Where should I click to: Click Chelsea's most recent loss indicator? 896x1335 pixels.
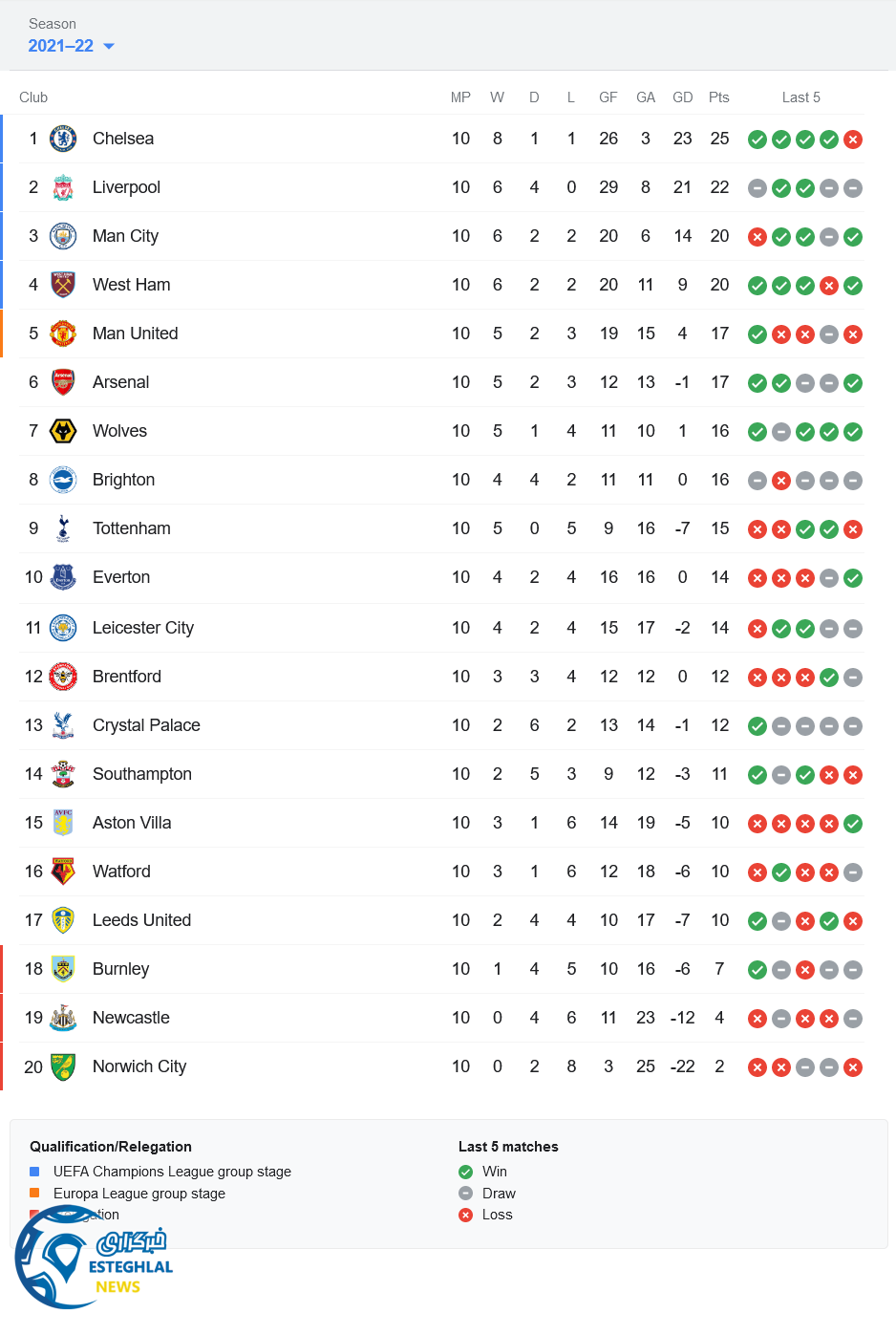coord(853,140)
